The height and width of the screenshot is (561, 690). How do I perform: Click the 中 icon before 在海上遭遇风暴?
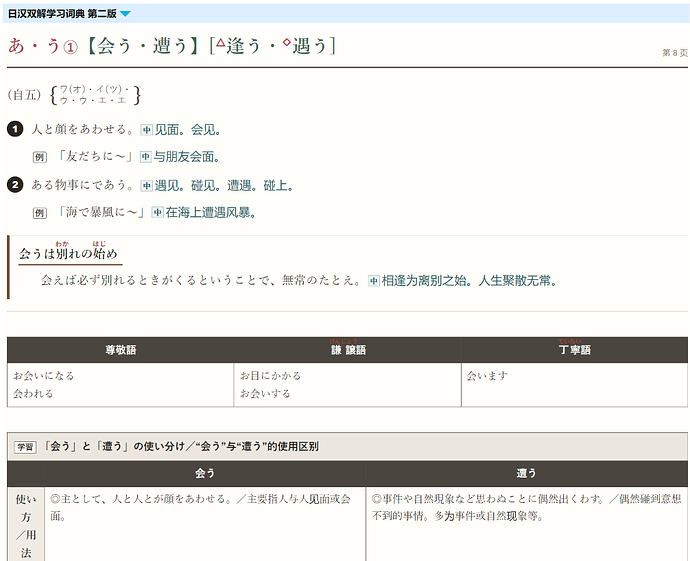click(x=158, y=213)
